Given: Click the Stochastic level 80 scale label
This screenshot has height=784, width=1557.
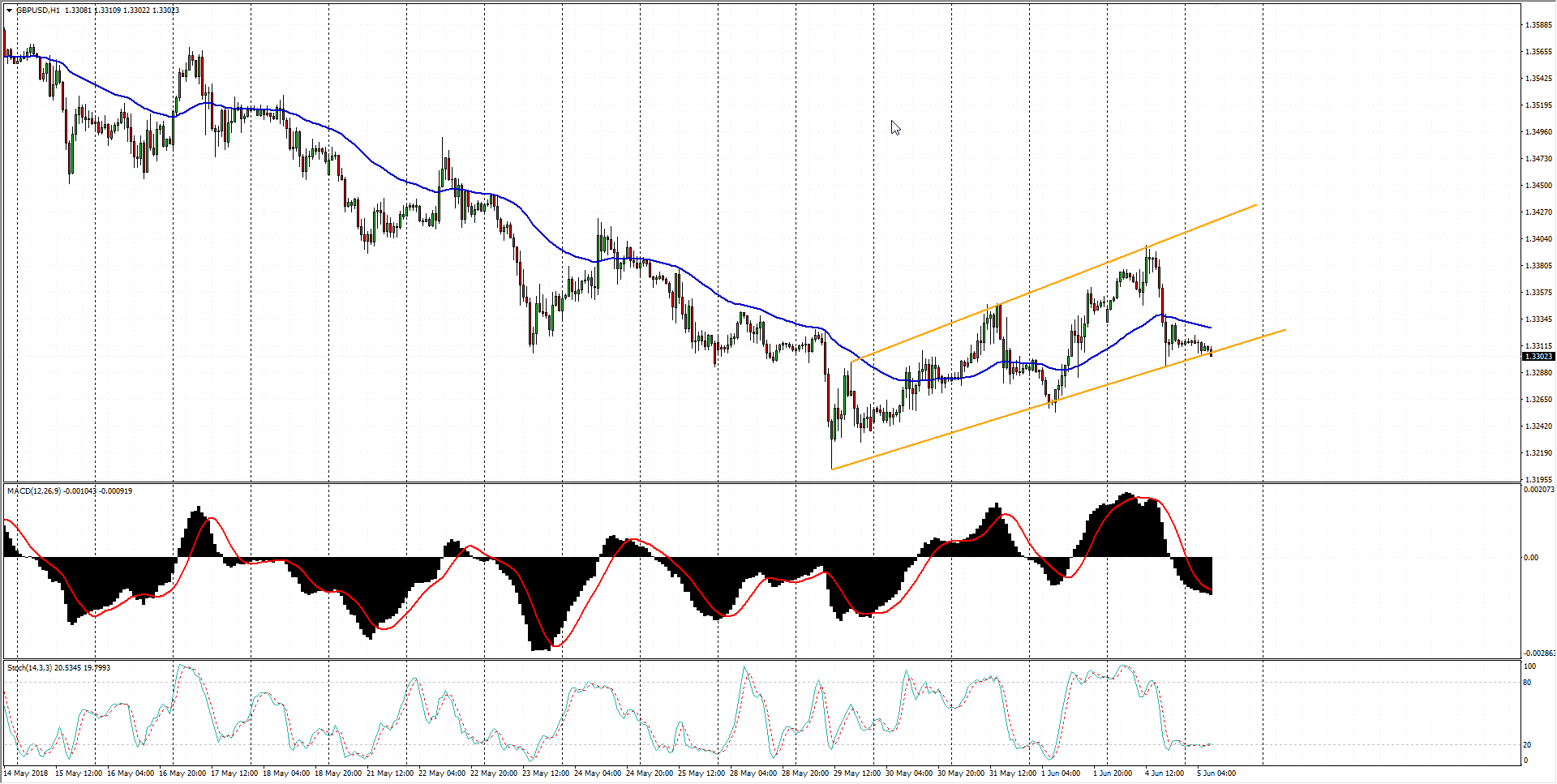Looking at the screenshot, I should coord(1527,683).
